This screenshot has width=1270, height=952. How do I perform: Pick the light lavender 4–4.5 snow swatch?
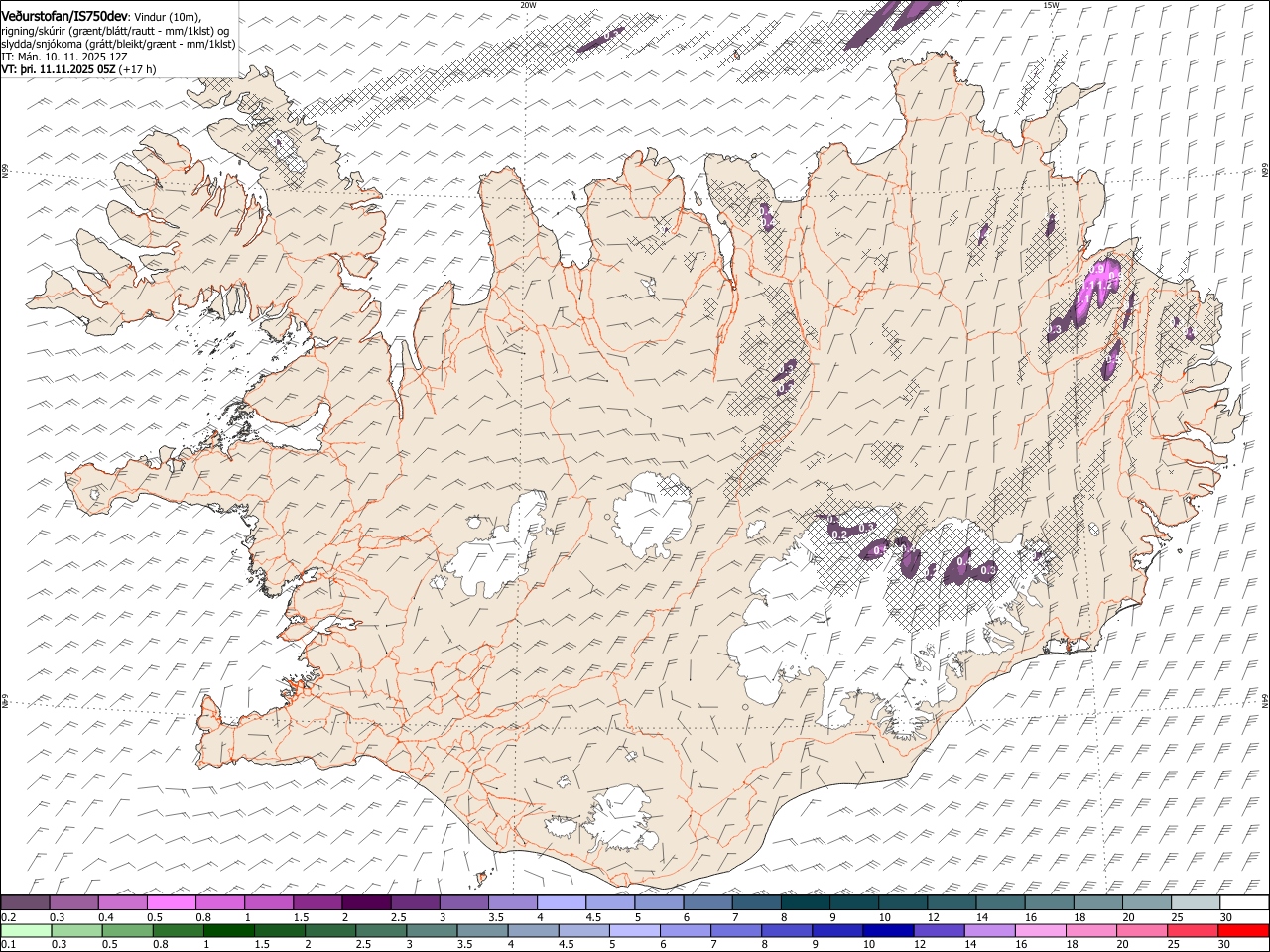coord(562,903)
